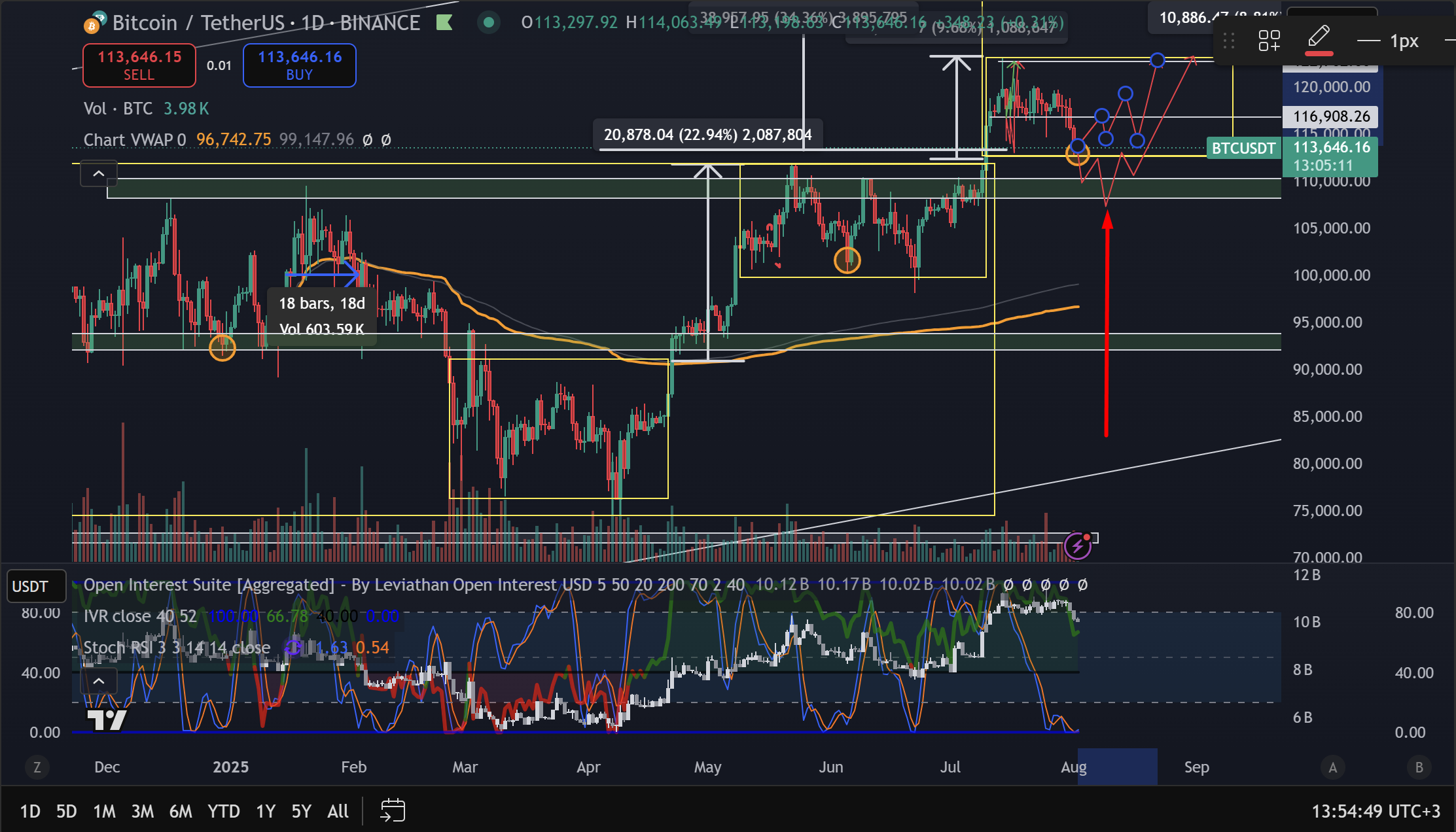The height and width of the screenshot is (832, 1456).
Task: Click the lightning flash icon on chart
Action: [1077, 546]
